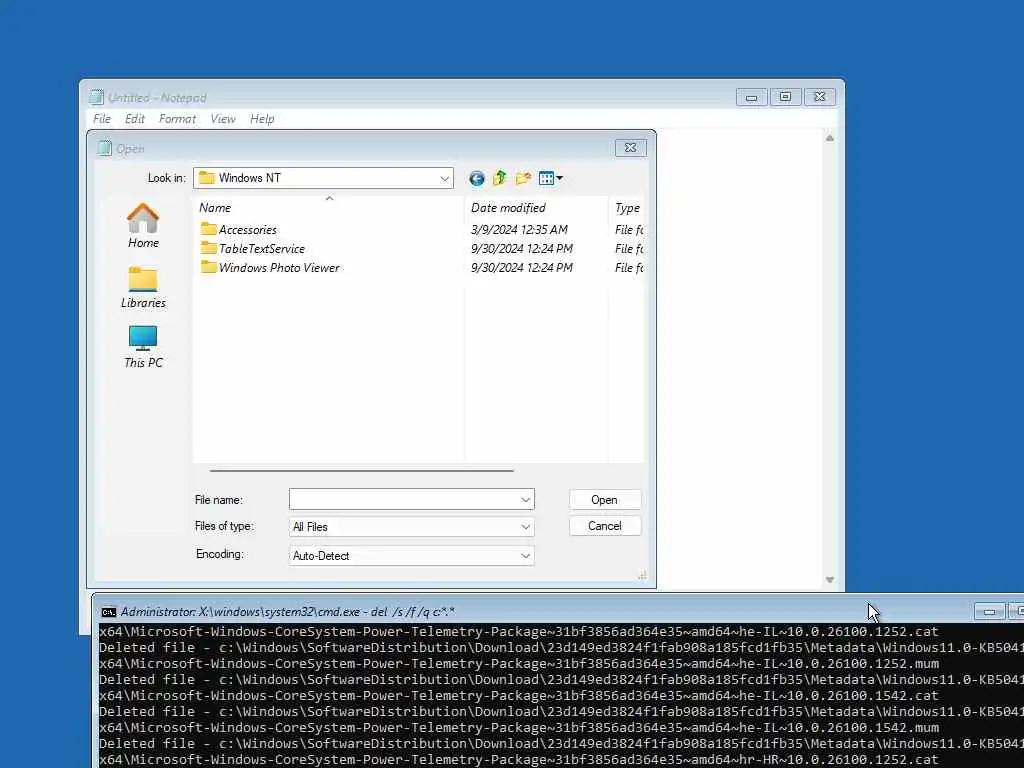This screenshot has height=768, width=1024.
Task: Open Notepad View menu
Action: [x=223, y=119]
